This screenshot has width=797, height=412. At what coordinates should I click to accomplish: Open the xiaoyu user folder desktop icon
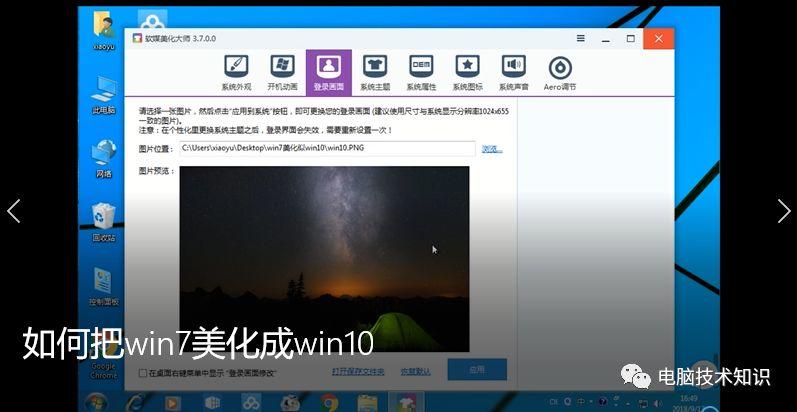(104, 30)
